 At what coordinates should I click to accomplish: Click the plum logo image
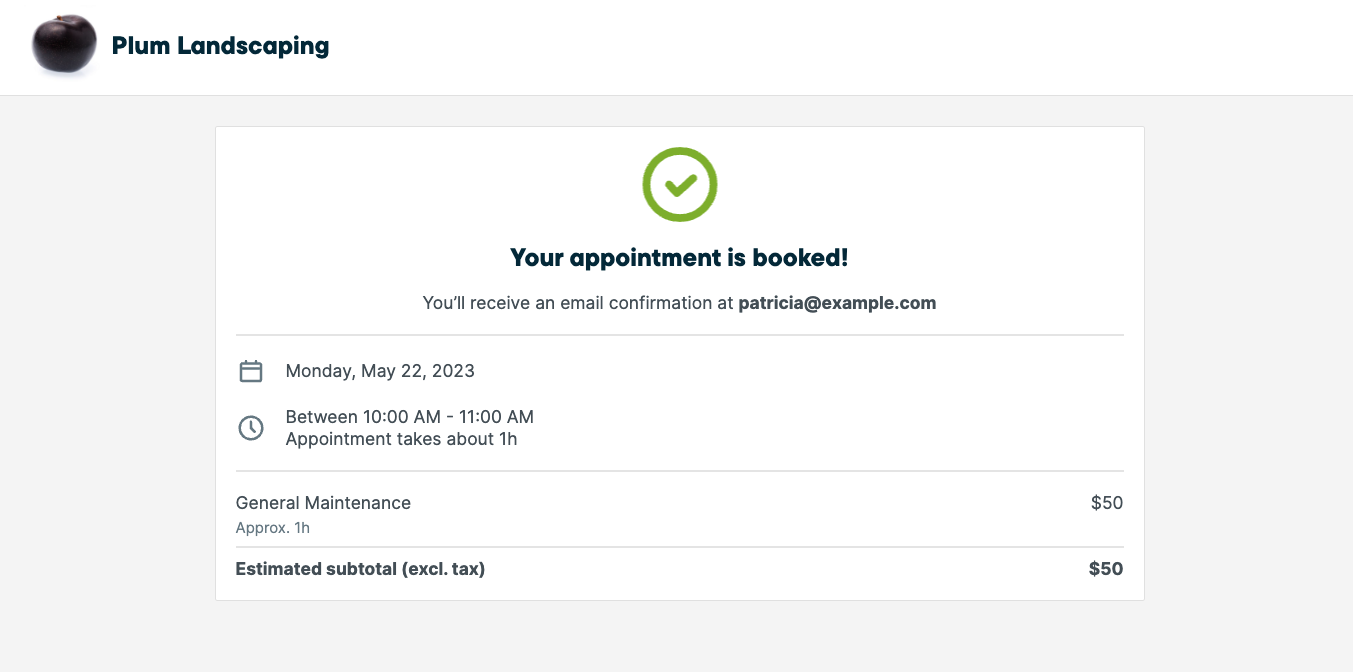pos(64,45)
